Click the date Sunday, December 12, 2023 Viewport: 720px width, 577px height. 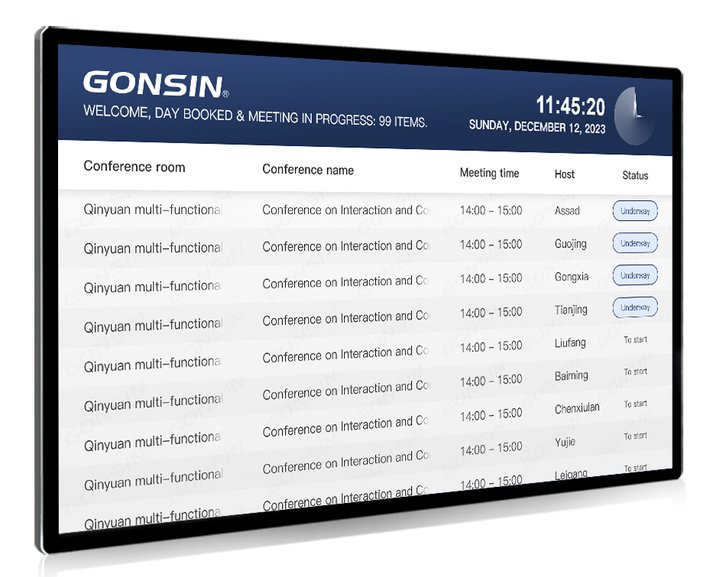pyautogui.click(x=537, y=127)
